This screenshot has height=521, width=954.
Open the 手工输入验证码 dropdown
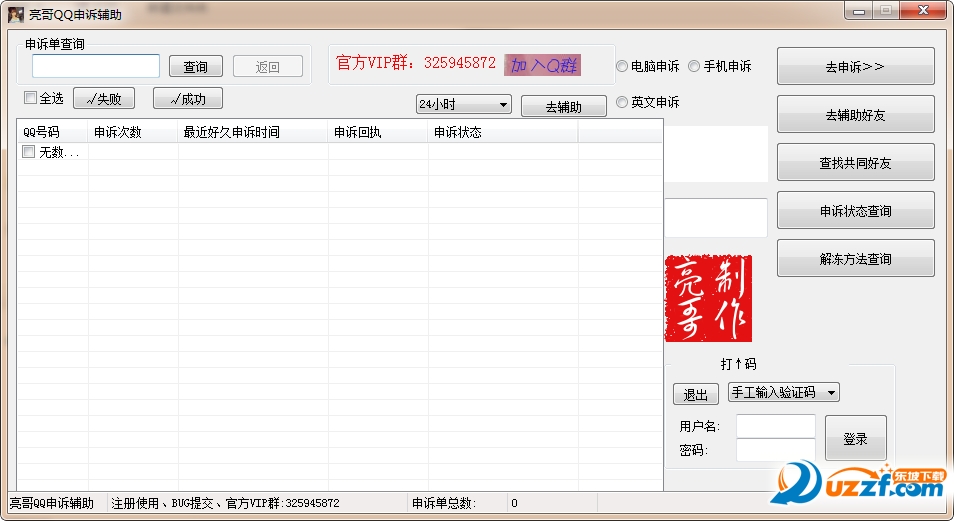(784, 393)
